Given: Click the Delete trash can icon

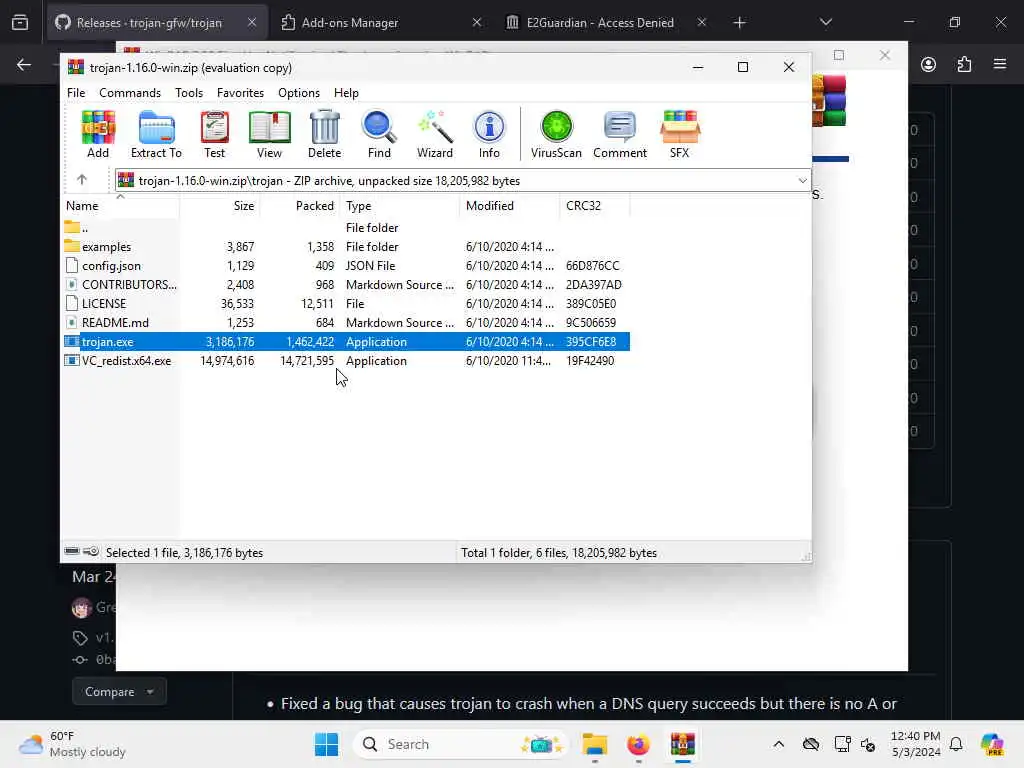Looking at the screenshot, I should pyautogui.click(x=325, y=134).
